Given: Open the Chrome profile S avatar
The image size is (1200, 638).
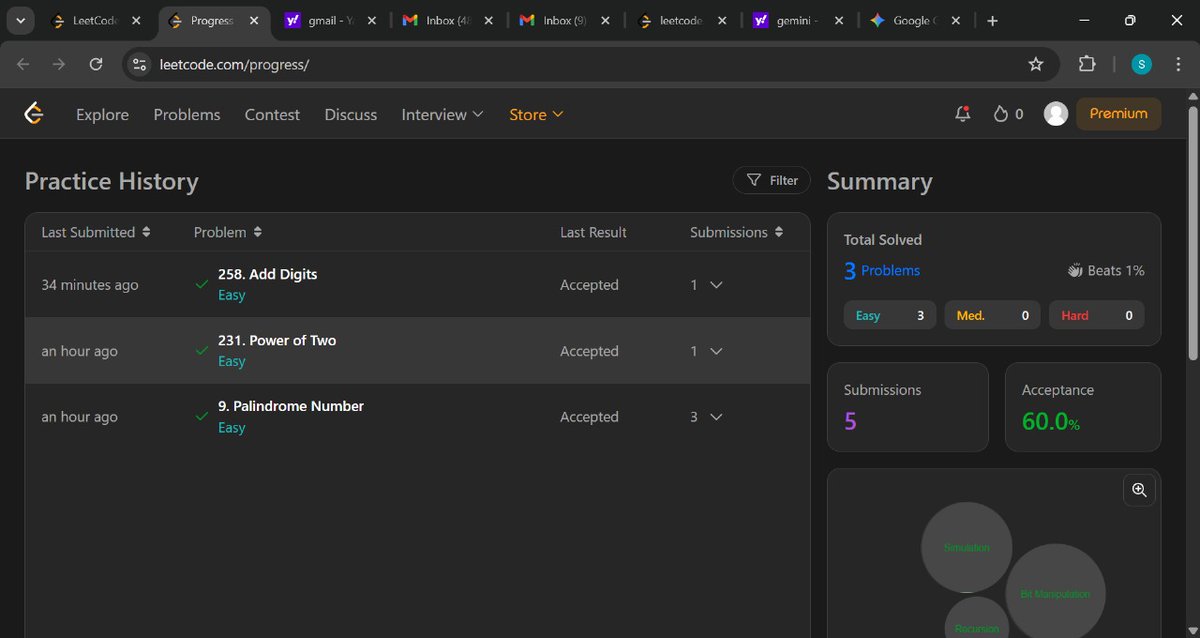Looking at the screenshot, I should [1142, 64].
